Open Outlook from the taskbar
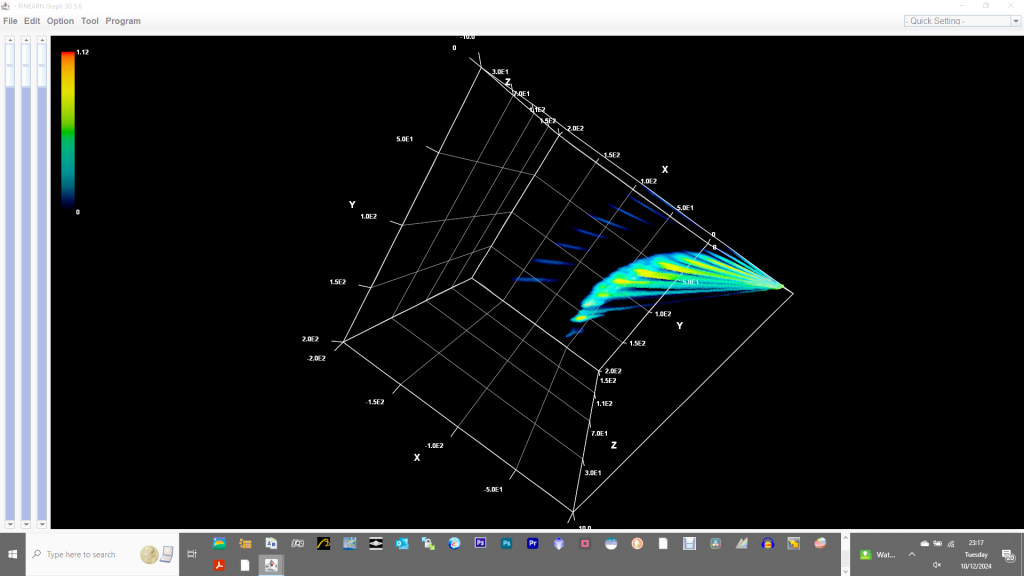The width and height of the screenshot is (1024, 576). (x=402, y=543)
